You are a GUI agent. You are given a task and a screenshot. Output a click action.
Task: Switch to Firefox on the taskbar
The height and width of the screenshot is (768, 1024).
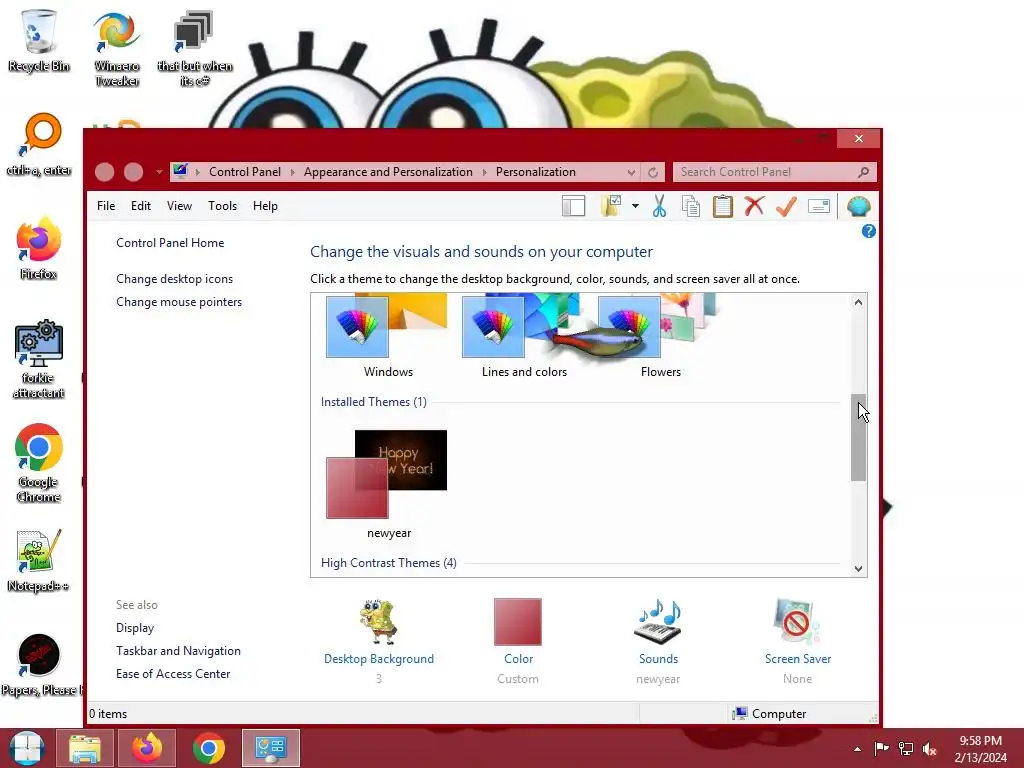(x=147, y=748)
